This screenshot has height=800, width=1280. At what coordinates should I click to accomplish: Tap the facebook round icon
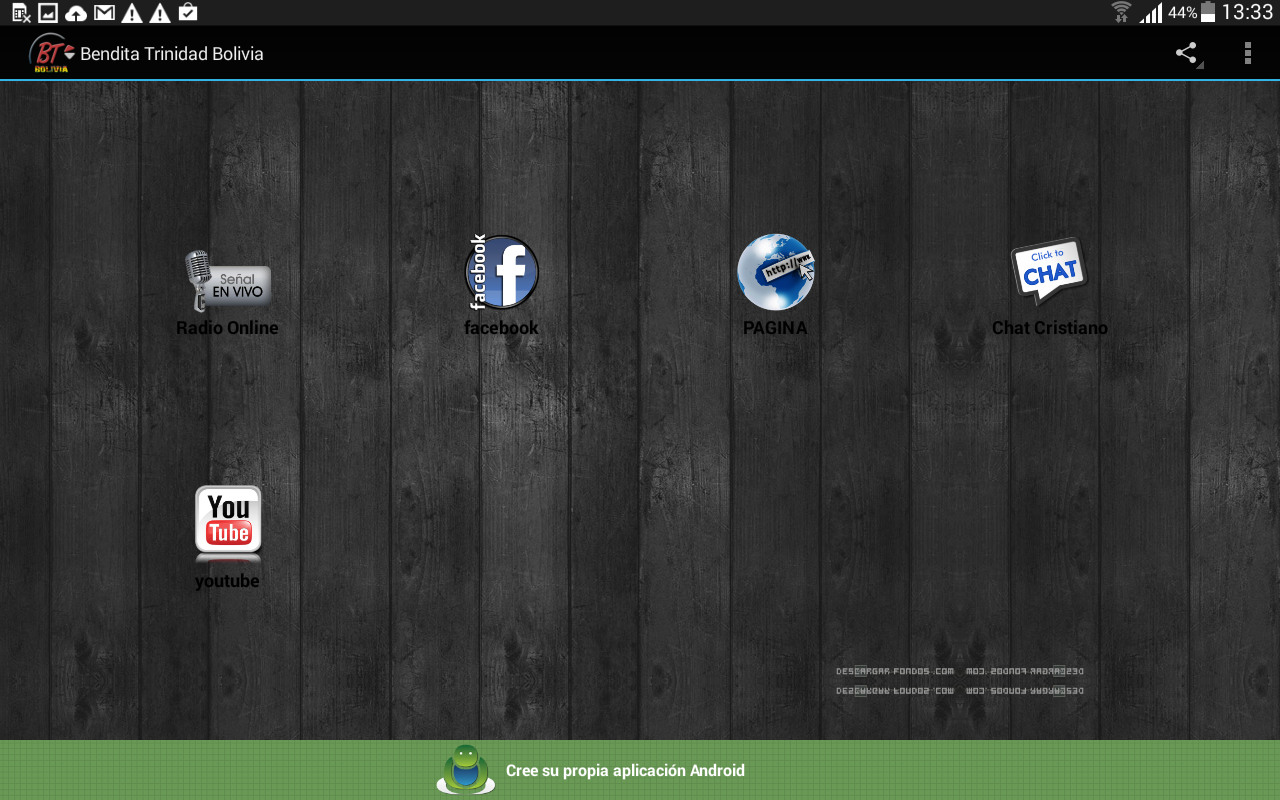(502, 272)
